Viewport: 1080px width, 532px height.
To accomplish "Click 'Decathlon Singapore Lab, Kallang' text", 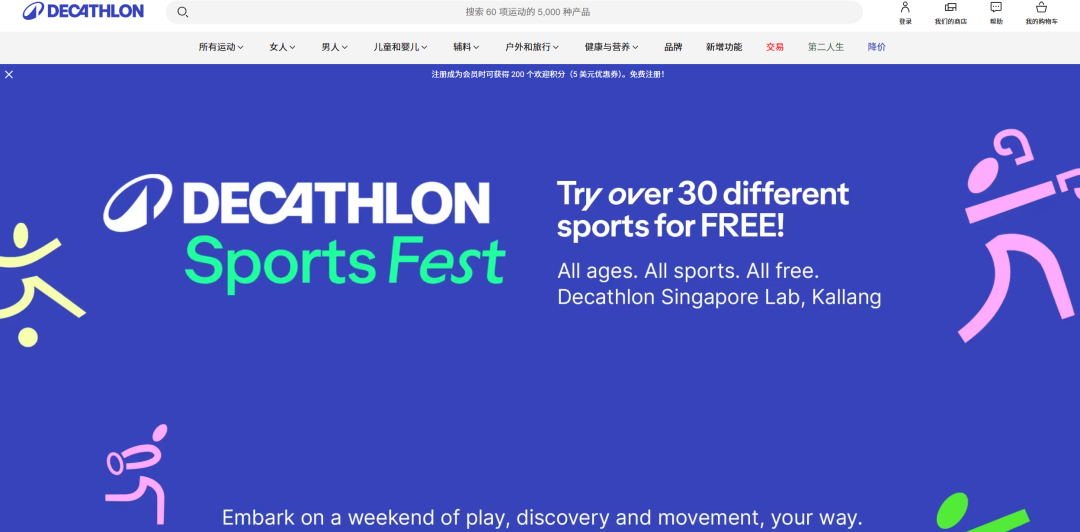I will tap(719, 297).
